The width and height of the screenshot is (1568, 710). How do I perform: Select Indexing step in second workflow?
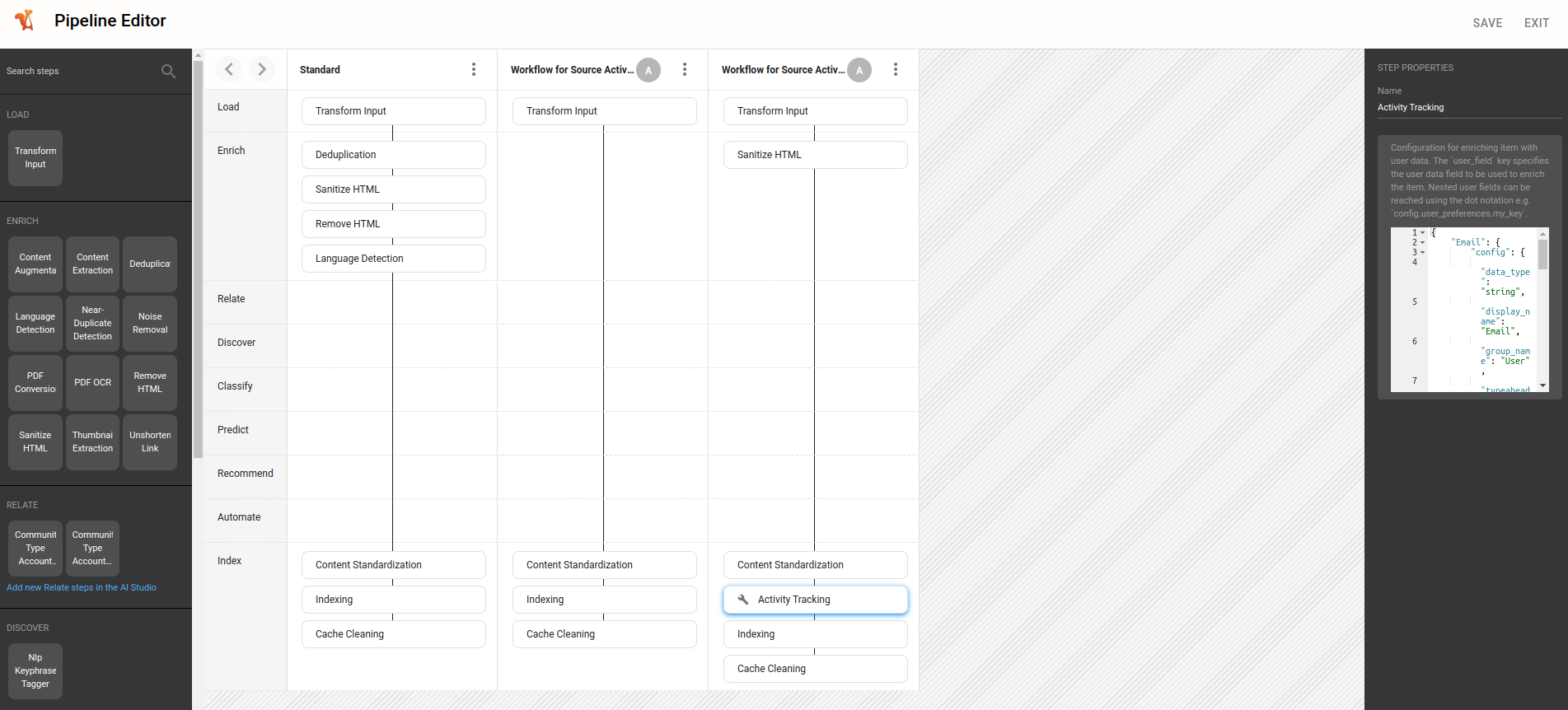(605, 600)
